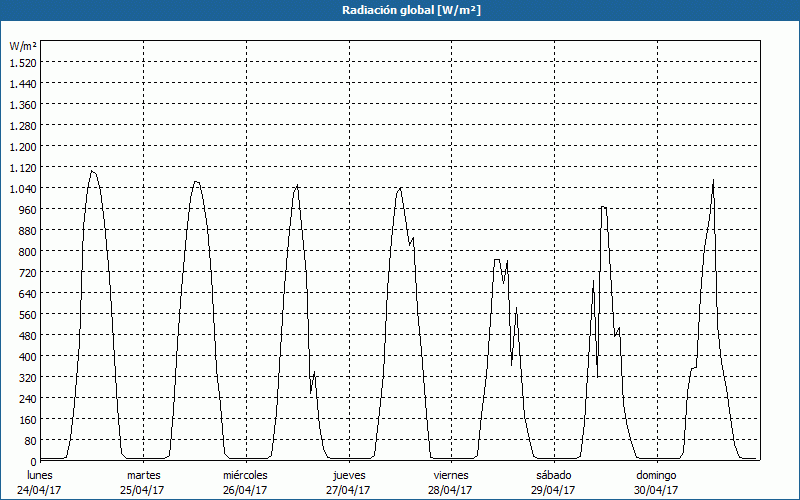Click the 800 y-axis value

[28, 252]
